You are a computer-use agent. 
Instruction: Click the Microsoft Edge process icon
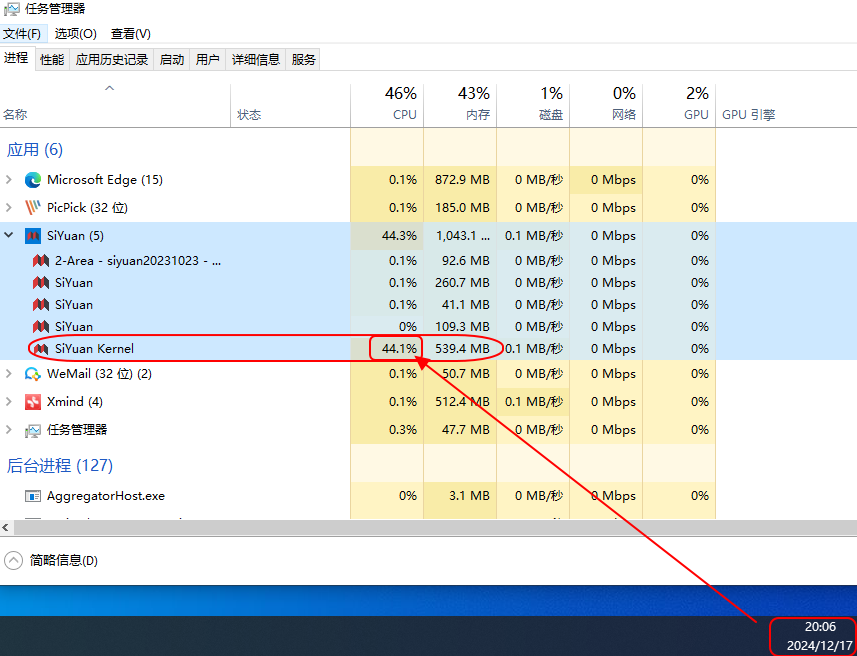(33, 180)
